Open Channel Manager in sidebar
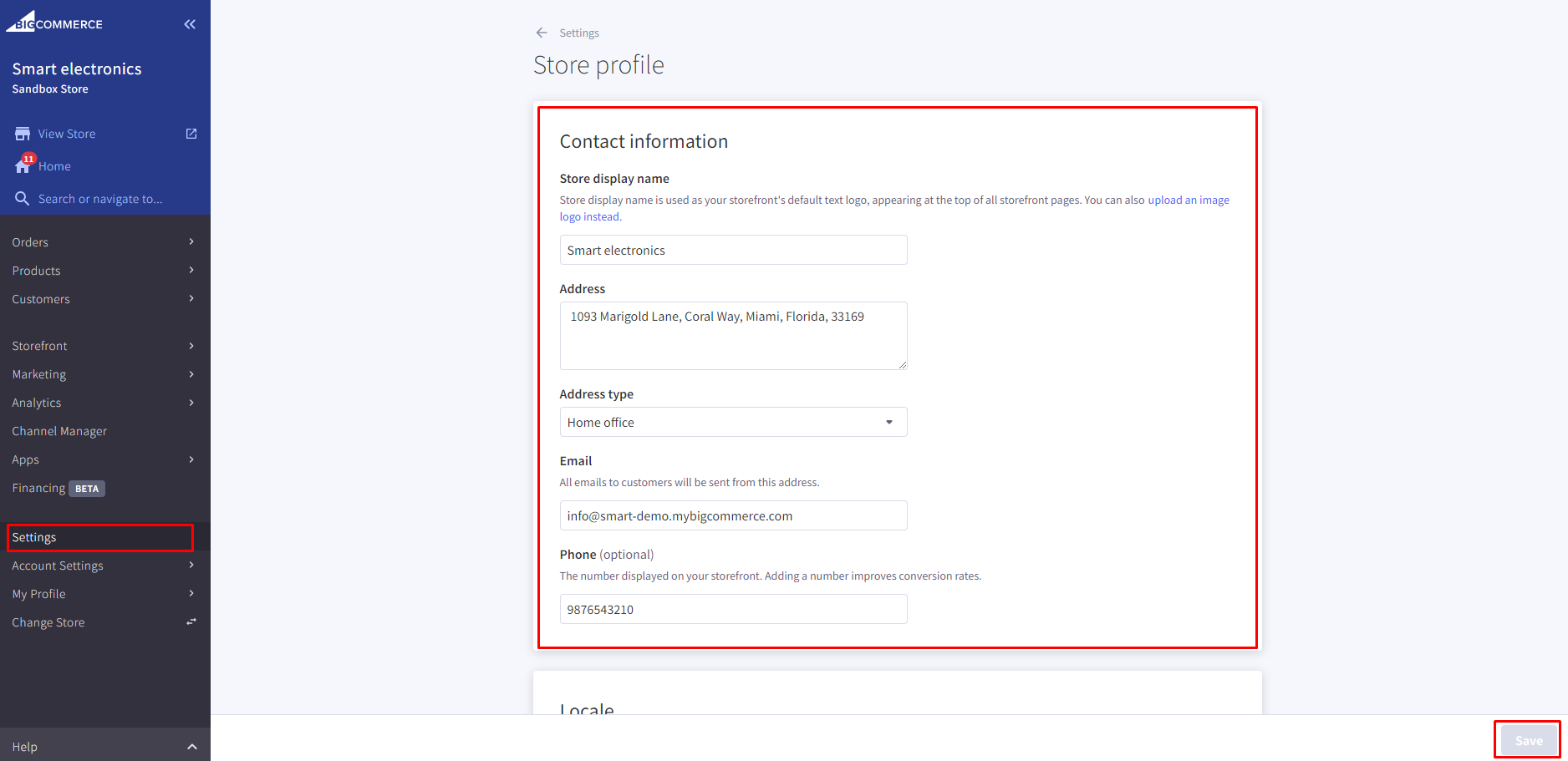1568x761 pixels. 59,431
